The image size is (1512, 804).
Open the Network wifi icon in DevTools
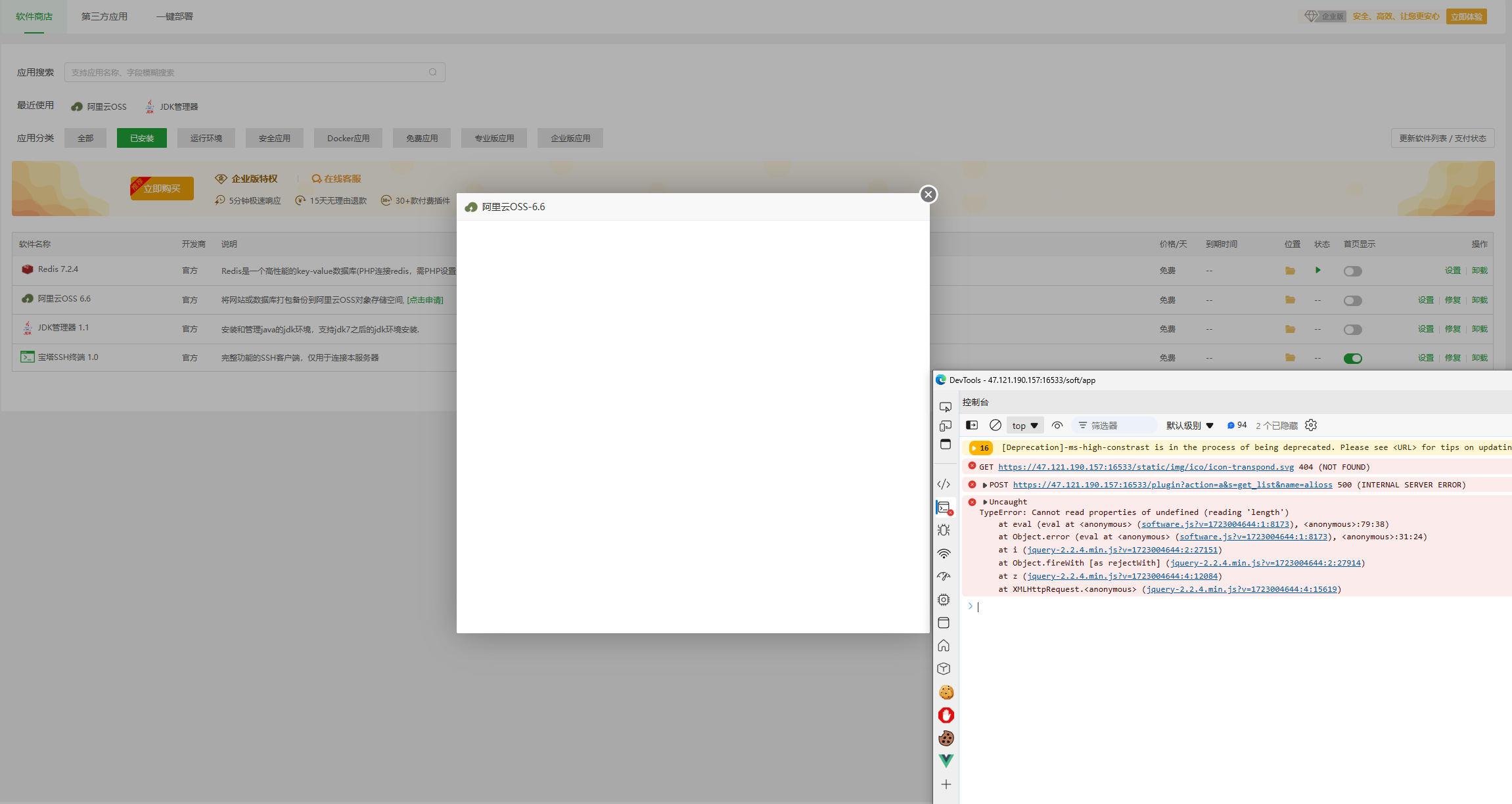[x=944, y=554]
